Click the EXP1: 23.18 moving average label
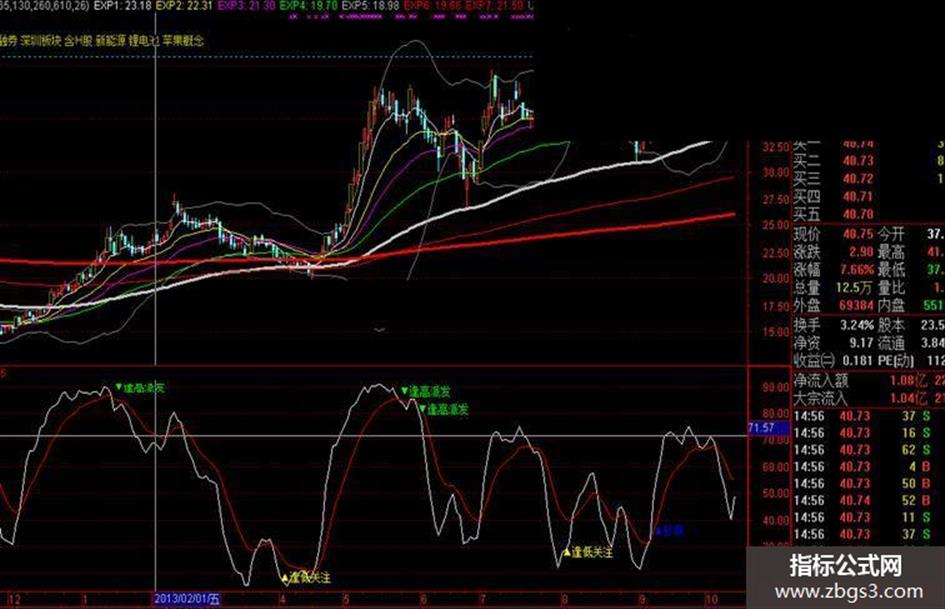Viewport: 945px width, 609px height. [123, 5]
